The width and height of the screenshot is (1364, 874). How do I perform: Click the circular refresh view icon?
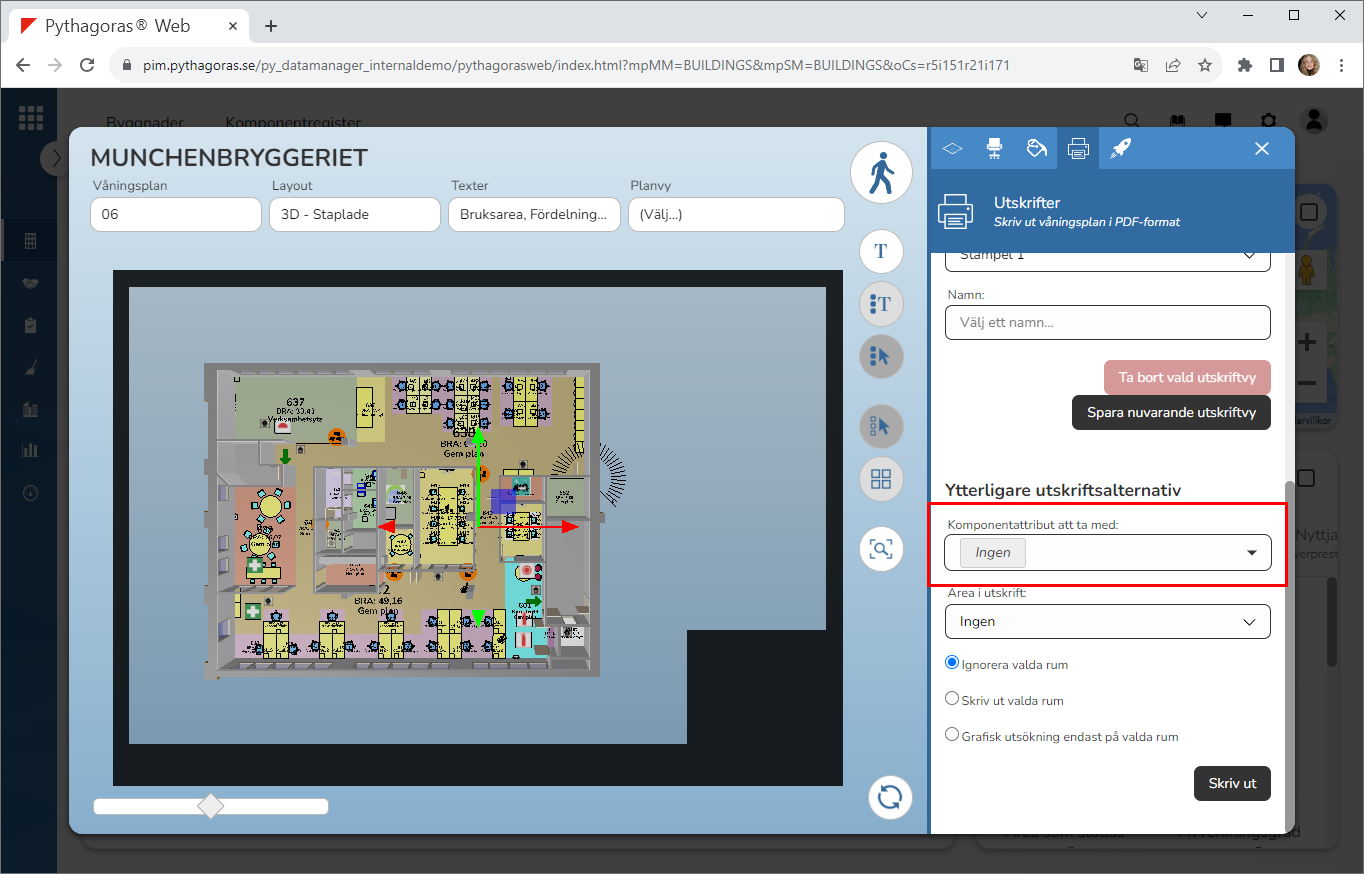[x=890, y=797]
